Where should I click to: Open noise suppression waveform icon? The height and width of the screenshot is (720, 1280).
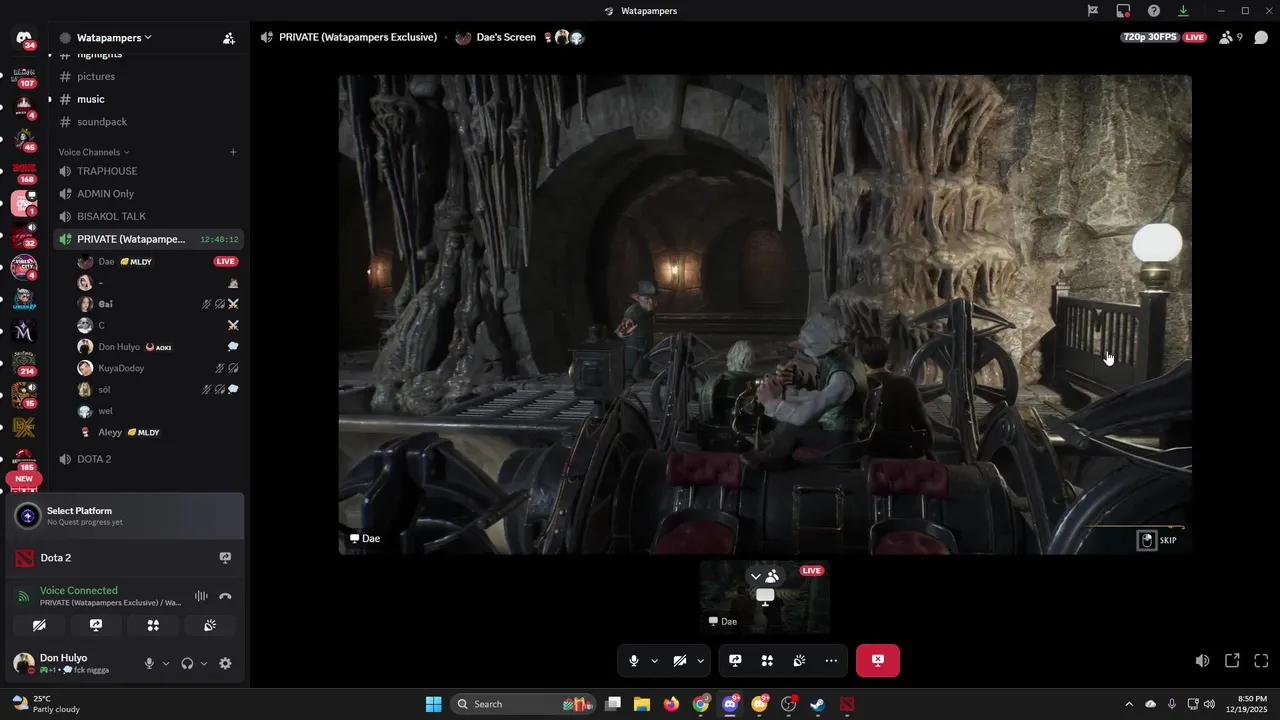201,596
